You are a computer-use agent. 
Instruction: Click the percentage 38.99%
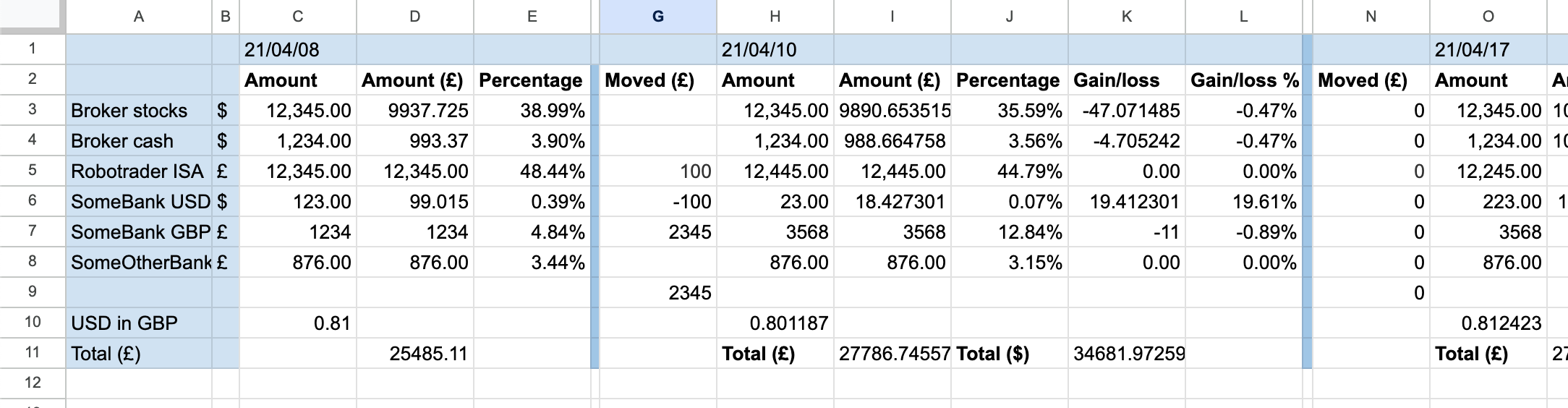click(x=532, y=111)
